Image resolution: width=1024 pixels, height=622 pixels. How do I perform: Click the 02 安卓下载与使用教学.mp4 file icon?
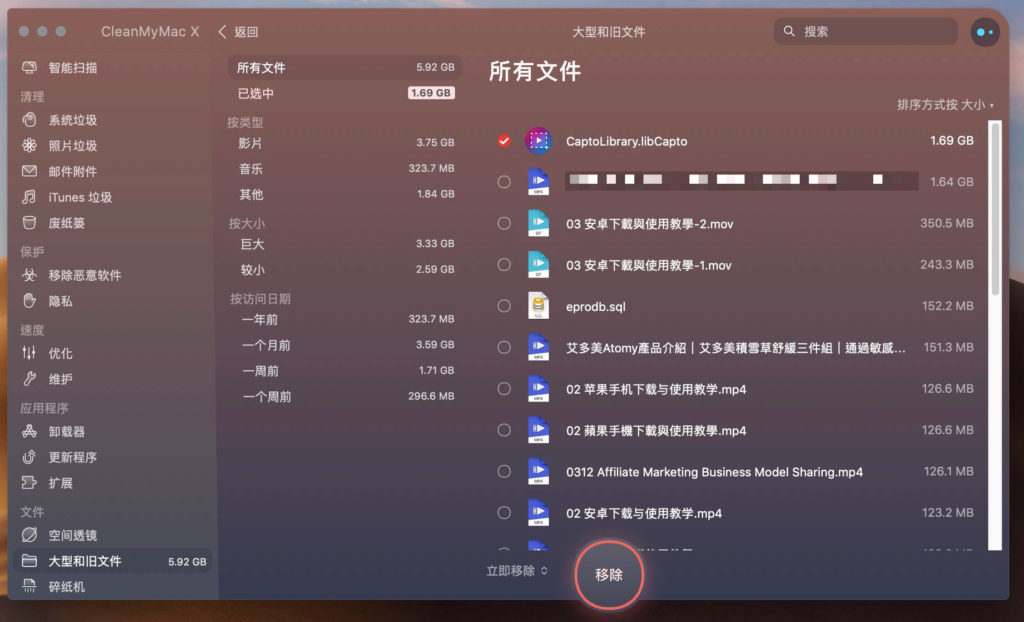pos(538,513)
